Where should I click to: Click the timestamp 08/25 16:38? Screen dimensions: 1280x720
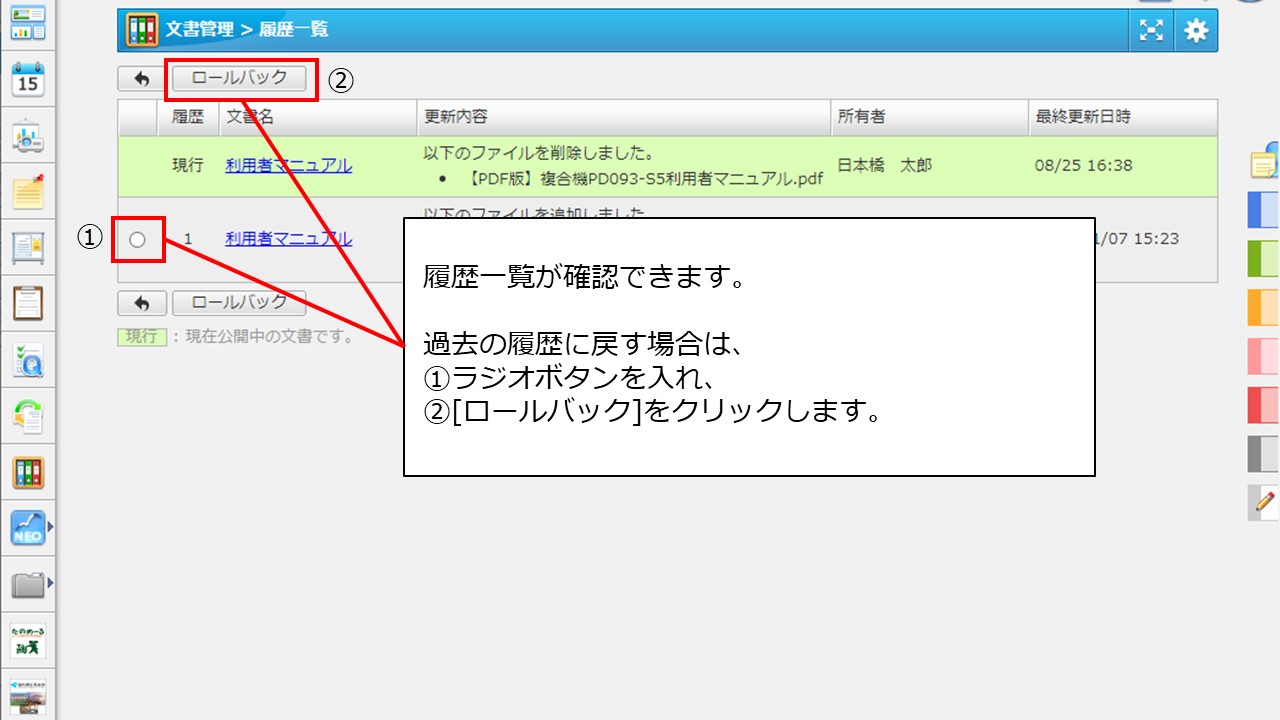pos(1085,166)
